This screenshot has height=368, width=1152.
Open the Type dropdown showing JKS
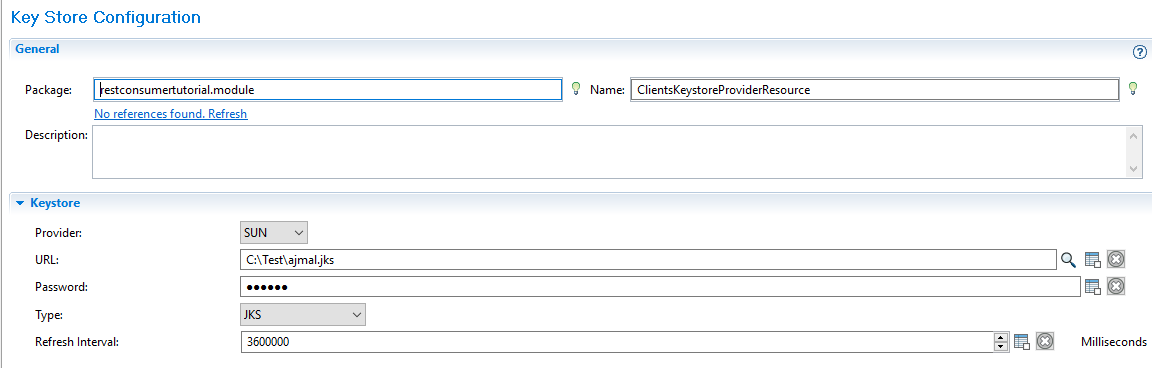pyautogui.click(x=303, y=315)
